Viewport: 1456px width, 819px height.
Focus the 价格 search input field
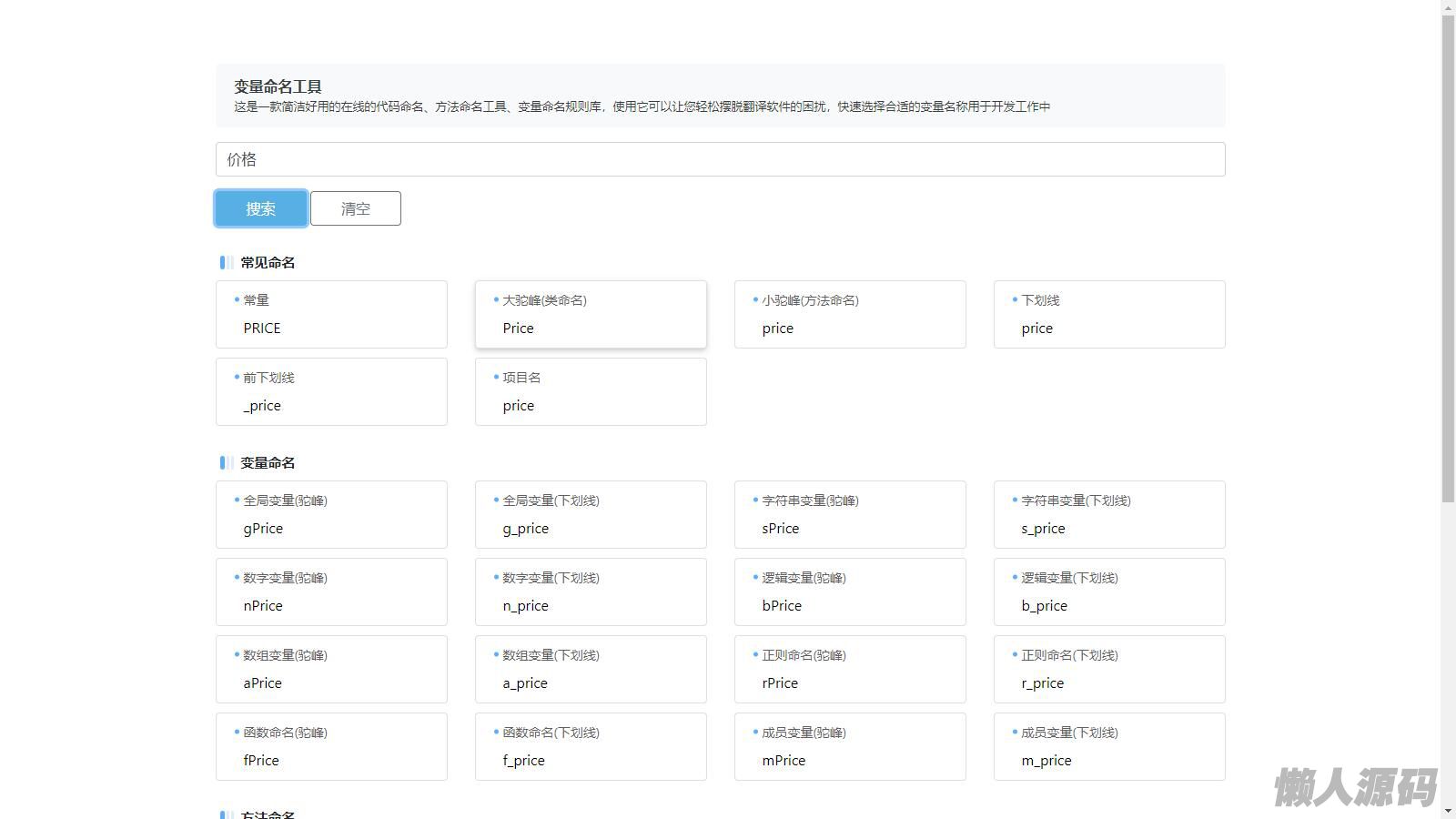click(720, 159)
